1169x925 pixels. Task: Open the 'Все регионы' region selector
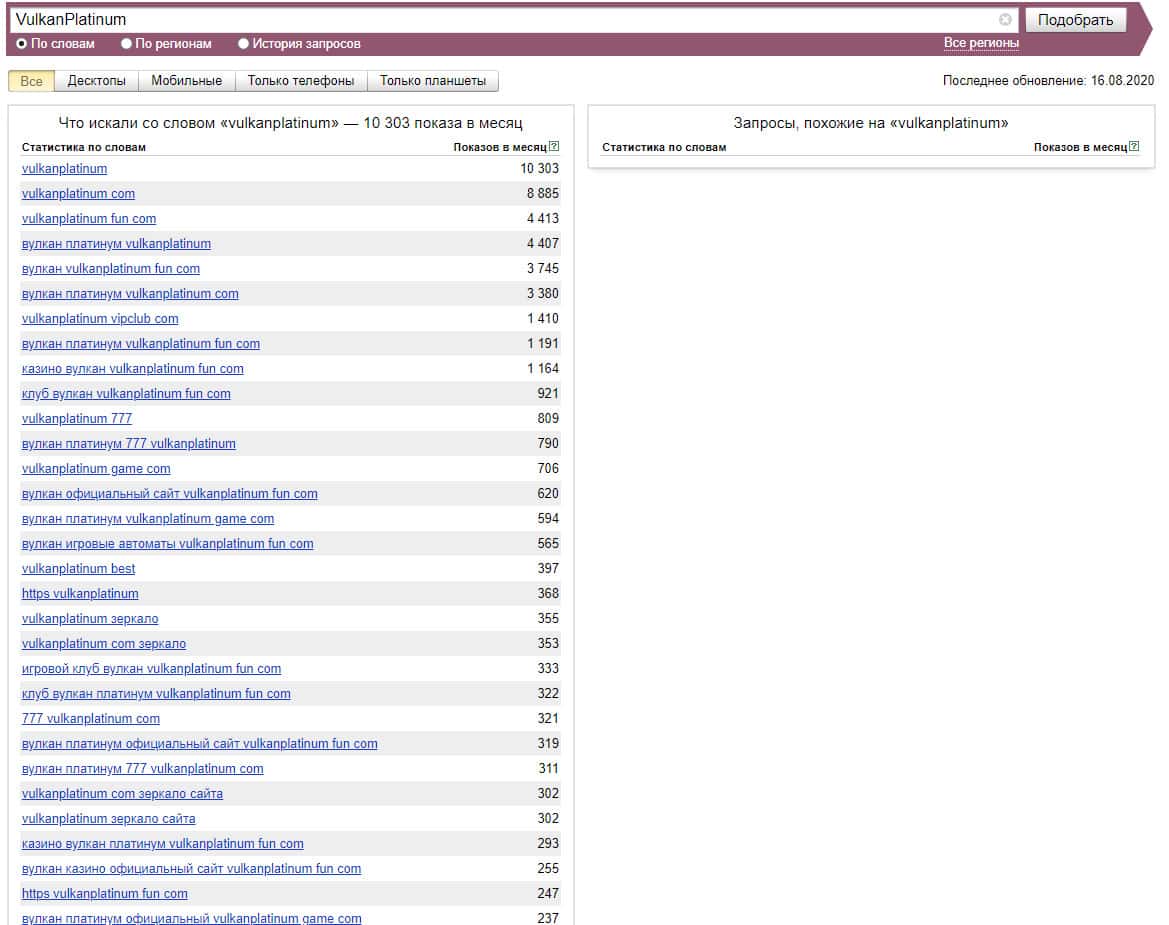(981, 43)
